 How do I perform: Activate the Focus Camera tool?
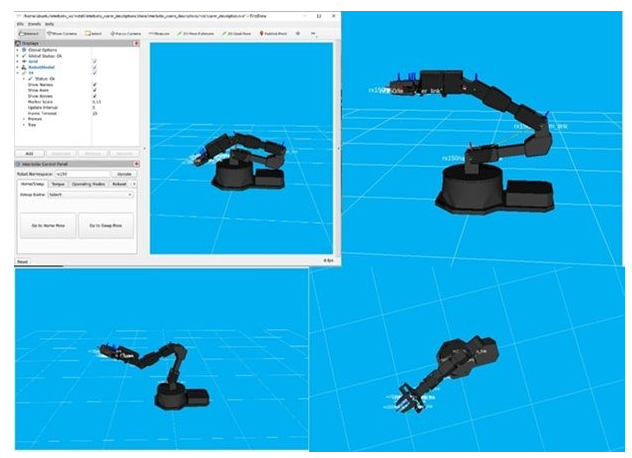(125, 33)
